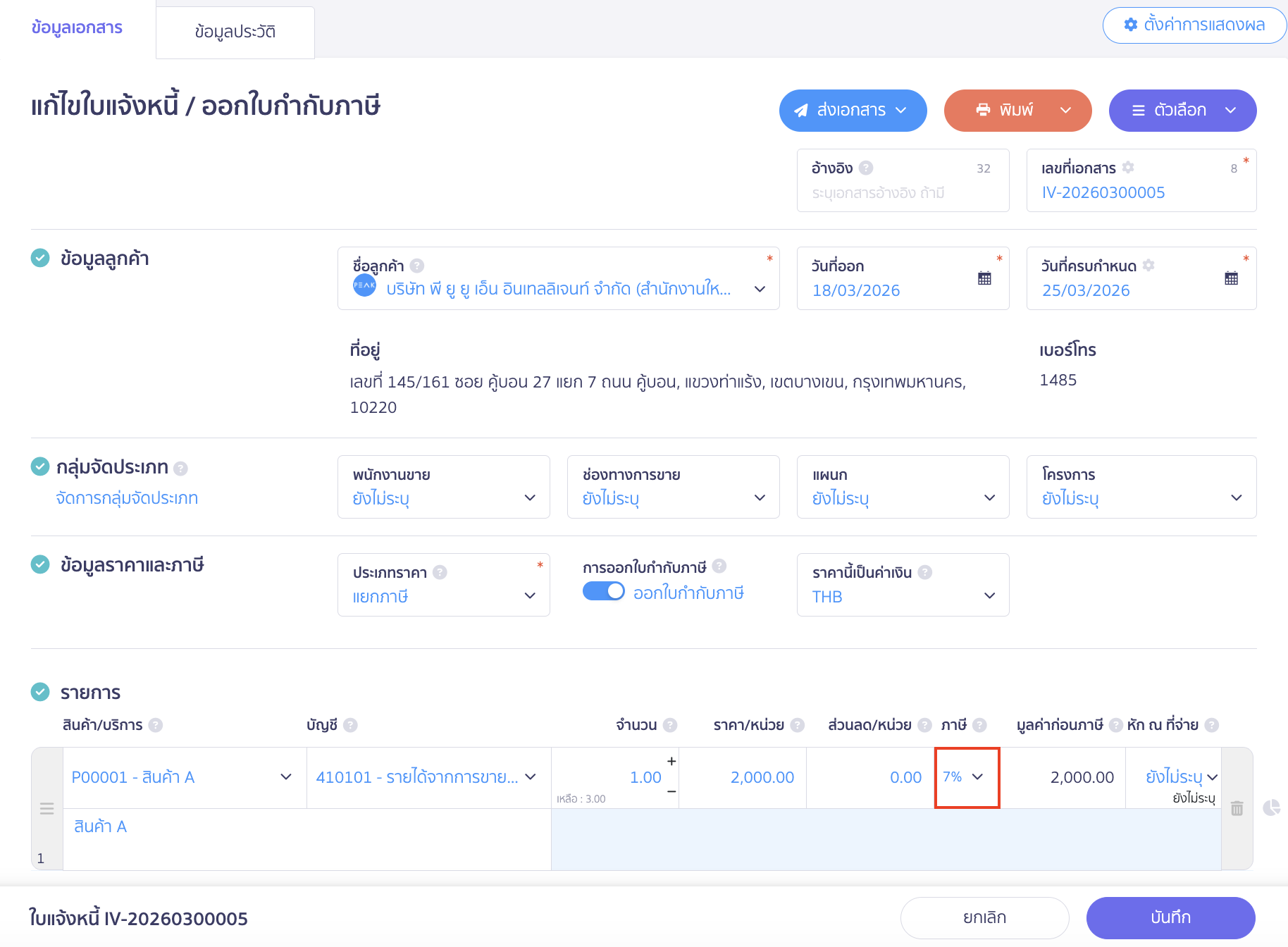
Task: Open calendar icon for issue date
Action: (x=984, y=278)
